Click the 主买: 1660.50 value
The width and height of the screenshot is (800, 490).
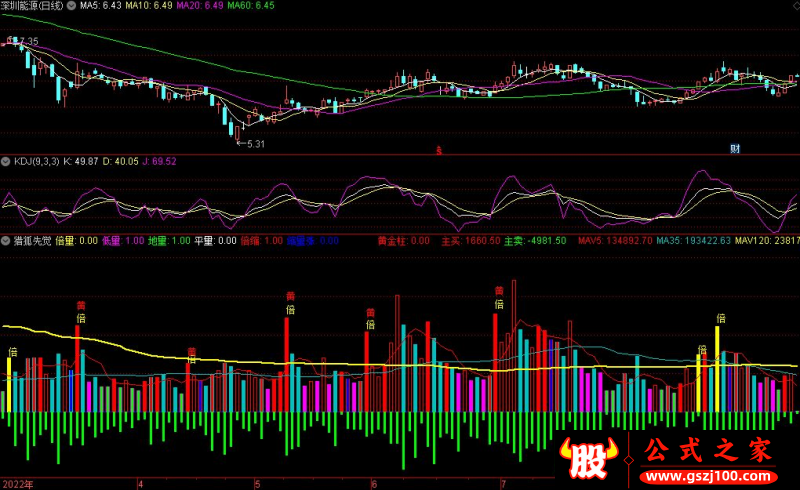[x=470, y=241]
